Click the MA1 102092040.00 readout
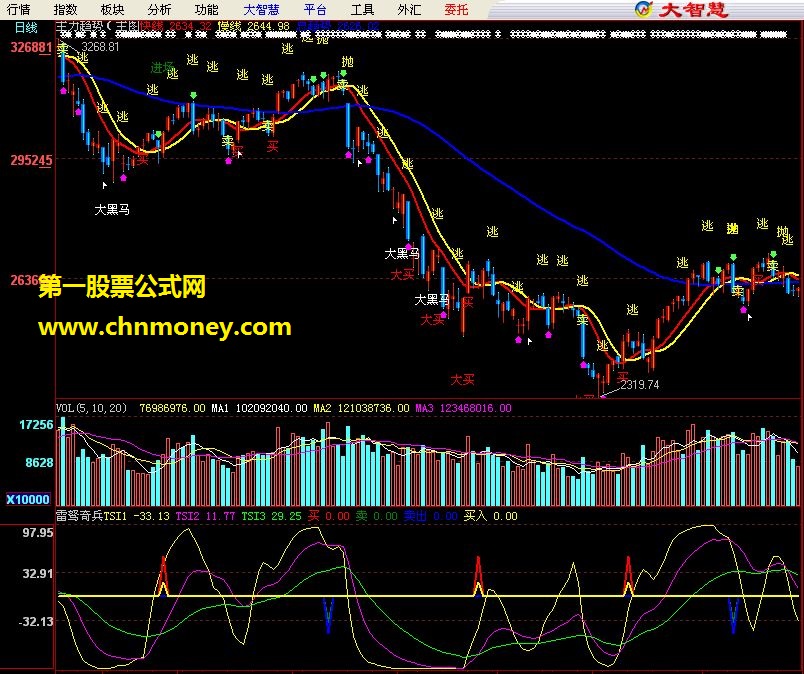804x674 pixels. pos(259,408)
